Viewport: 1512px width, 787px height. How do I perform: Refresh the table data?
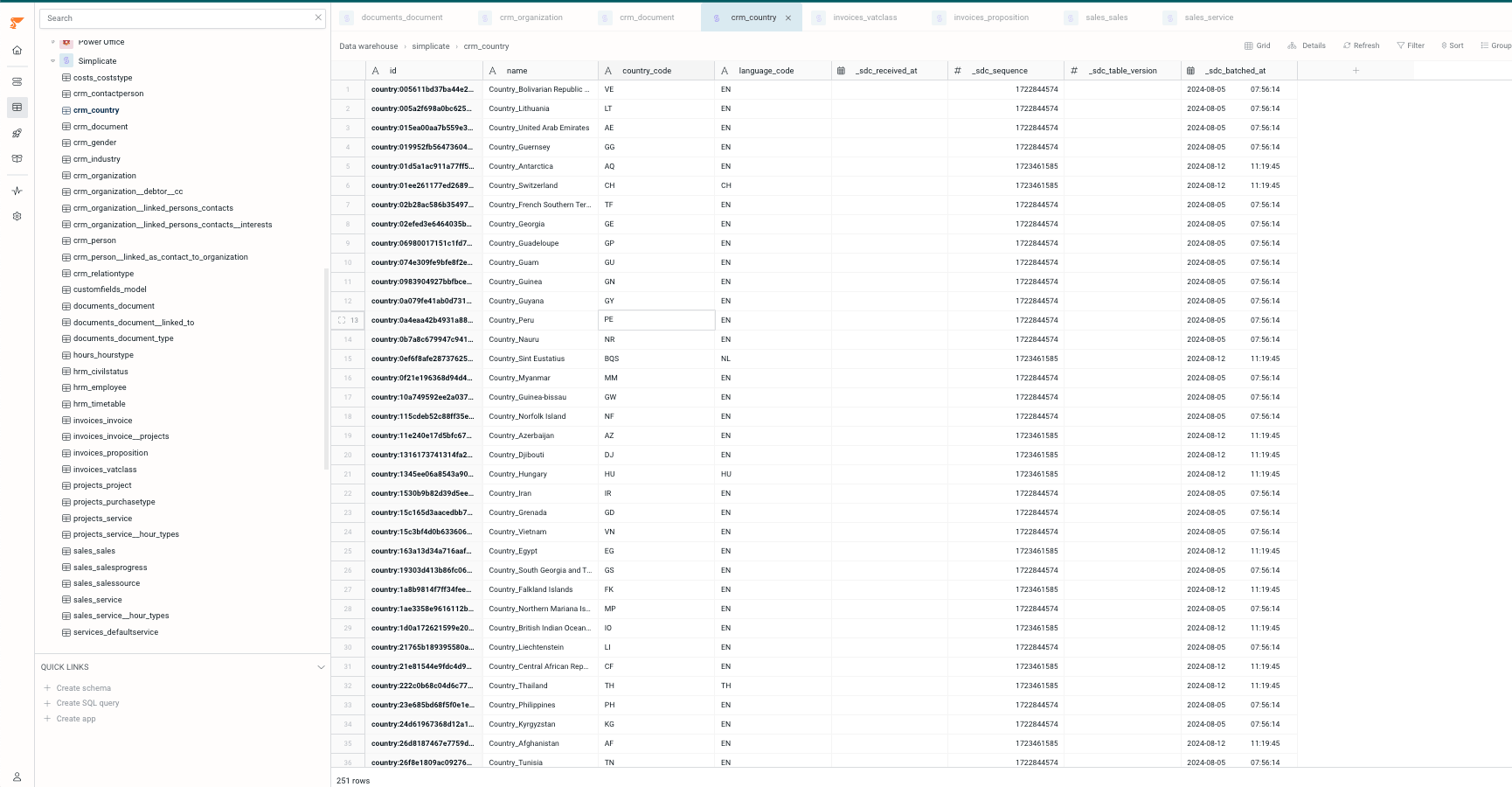pyautogui.click(x=1361, y=45)
